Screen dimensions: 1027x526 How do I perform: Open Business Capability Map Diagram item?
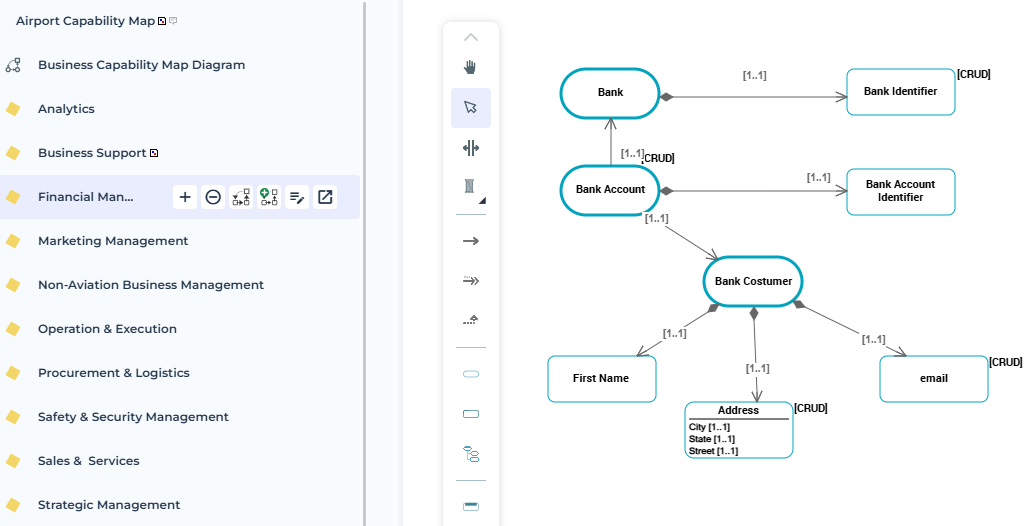click(141, 65)
